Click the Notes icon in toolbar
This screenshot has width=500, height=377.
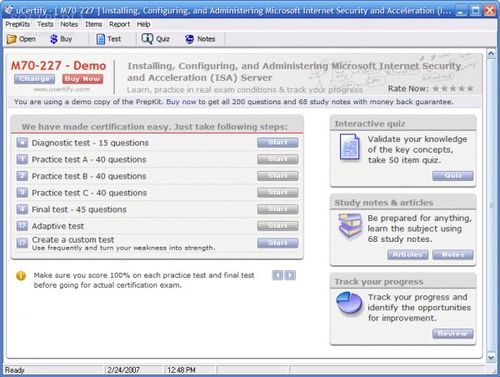pyautogui.click(x=189, y=39)
